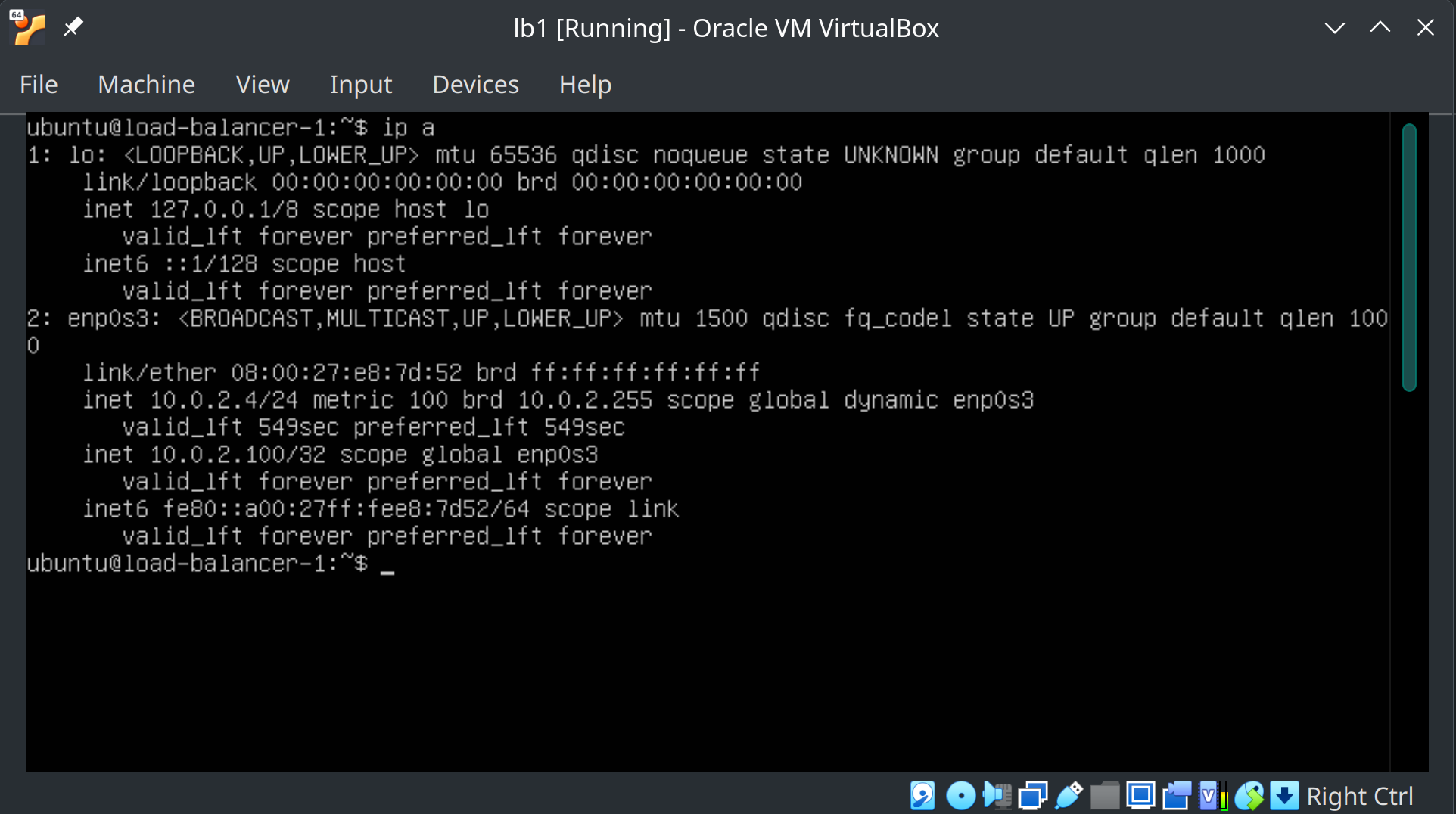Open the Machine menu

[147, 85]
